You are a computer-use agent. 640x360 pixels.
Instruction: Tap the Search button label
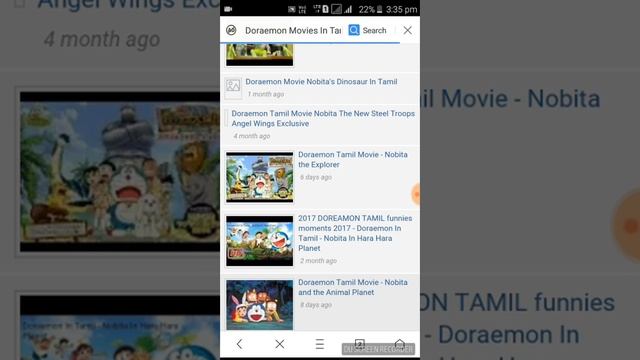click(374, 31)
